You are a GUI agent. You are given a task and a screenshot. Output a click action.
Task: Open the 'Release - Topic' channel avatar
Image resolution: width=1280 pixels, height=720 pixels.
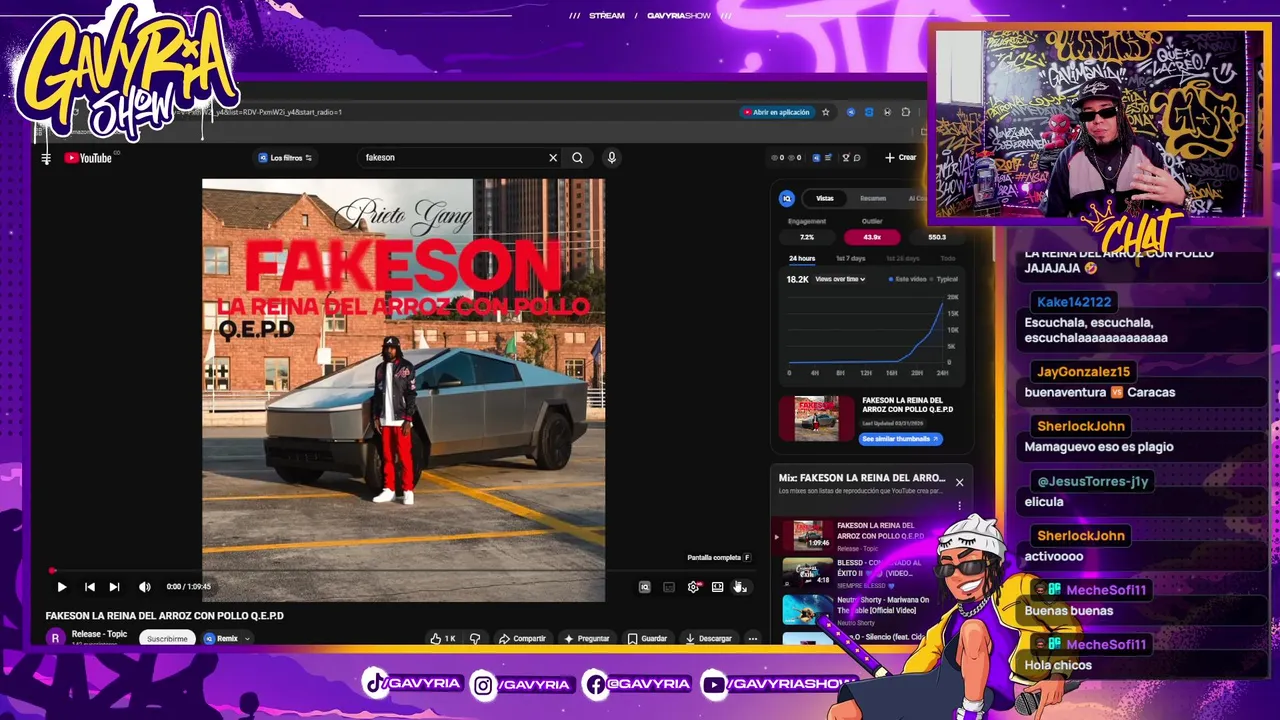[55, 637]
